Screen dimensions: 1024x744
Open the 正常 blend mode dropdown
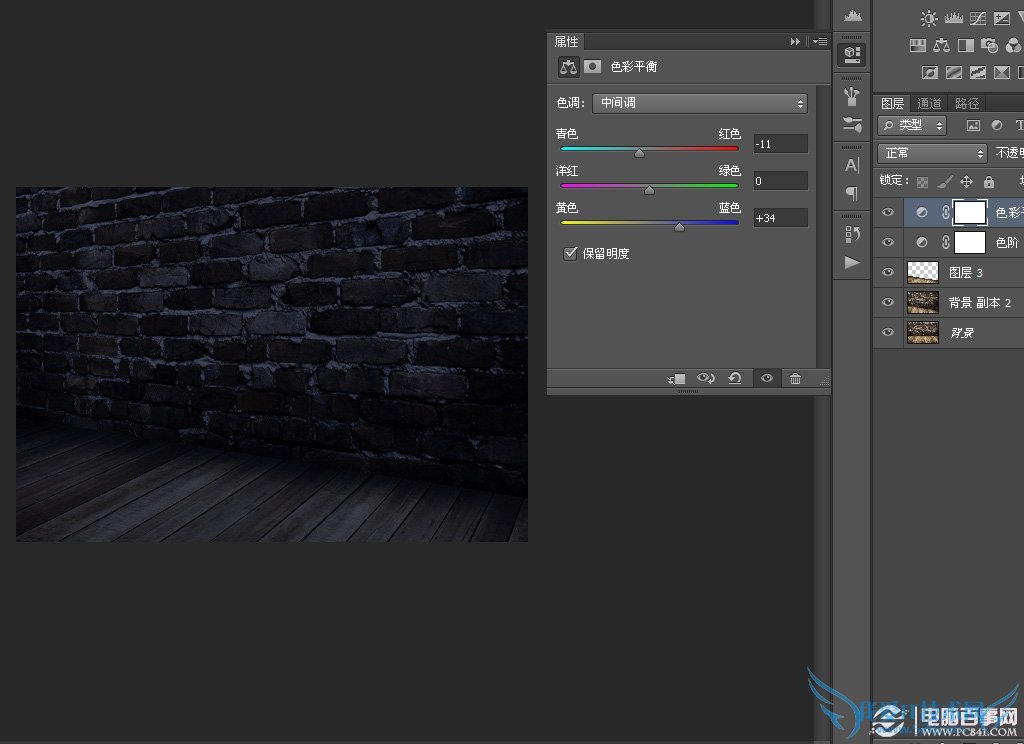click(x=932, y=153)
